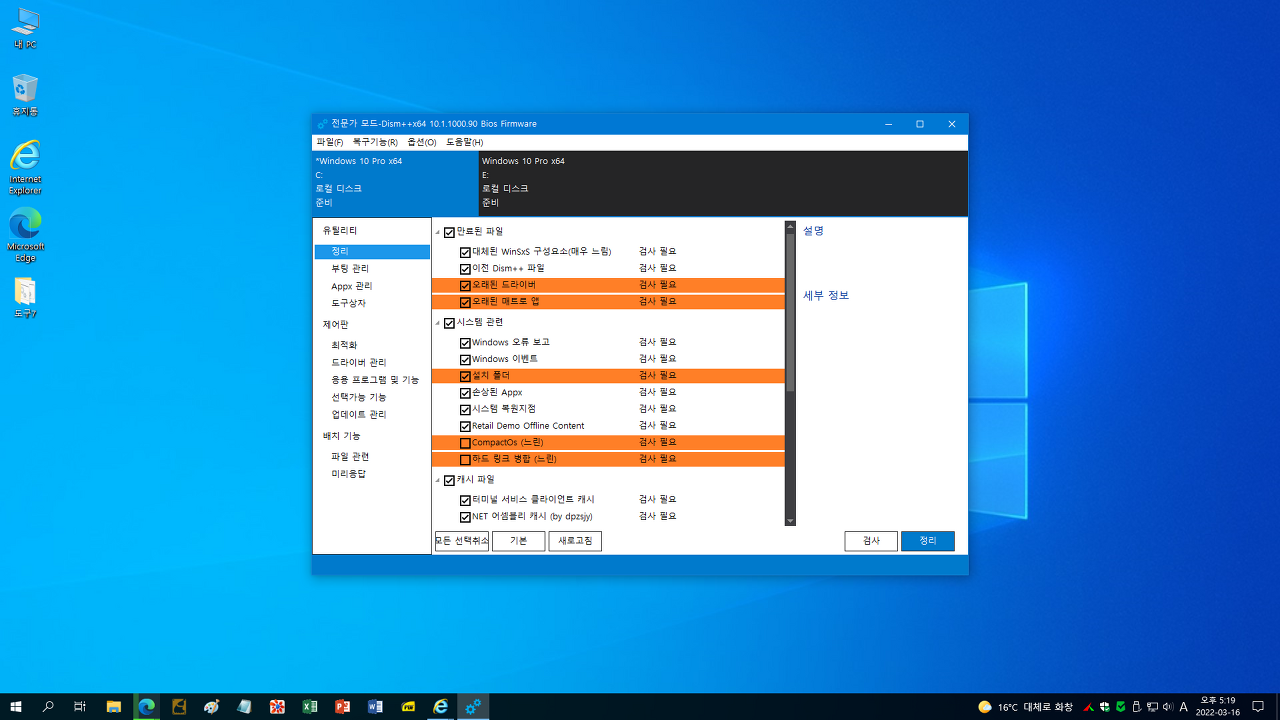Collapse the 시스템 관련 group triangle
Screen dimensions: 1280x720
pos(438,323)
